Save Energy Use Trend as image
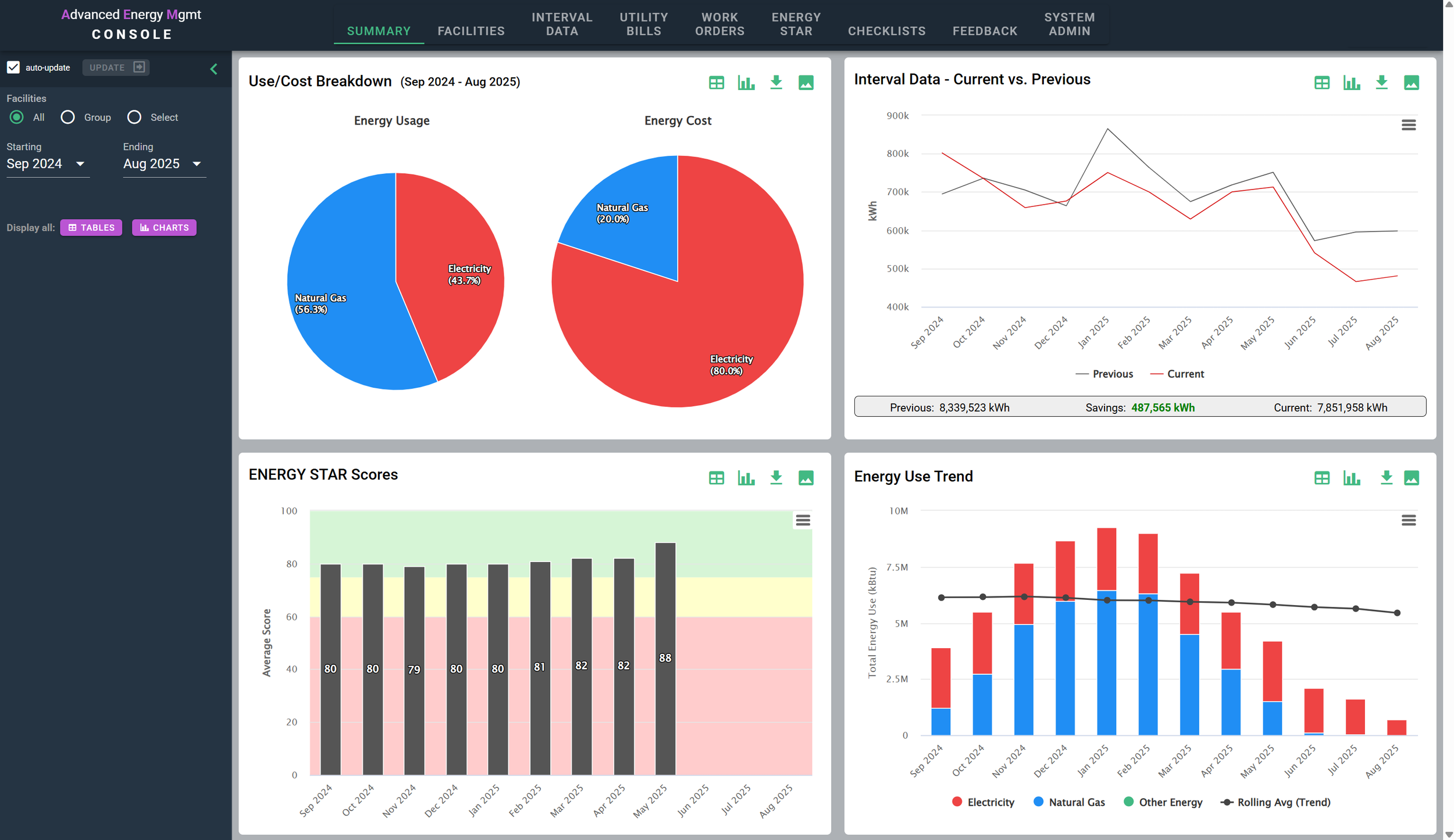 (1412, 478)
